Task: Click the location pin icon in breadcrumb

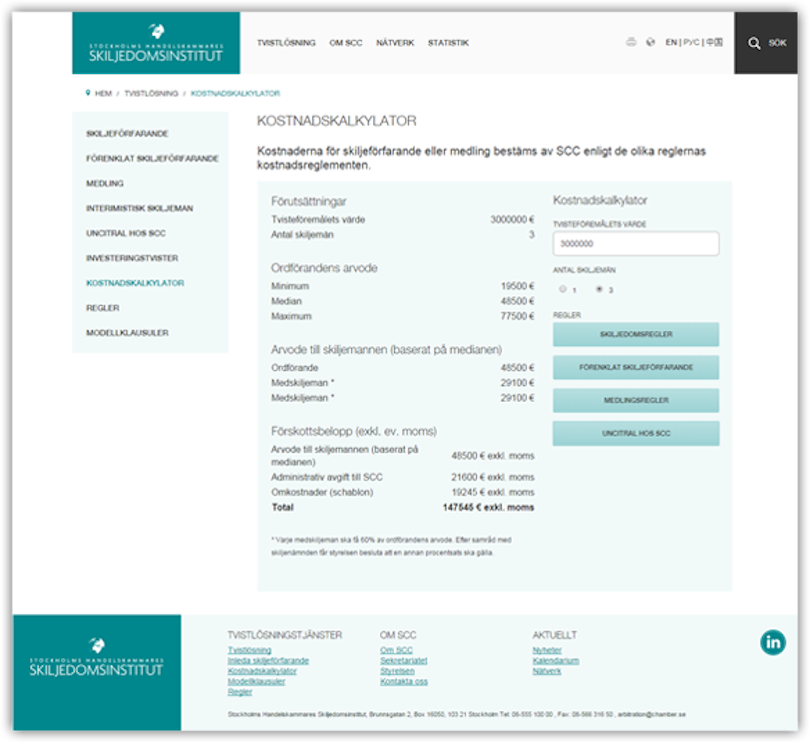Action: (x=87, y=92)
